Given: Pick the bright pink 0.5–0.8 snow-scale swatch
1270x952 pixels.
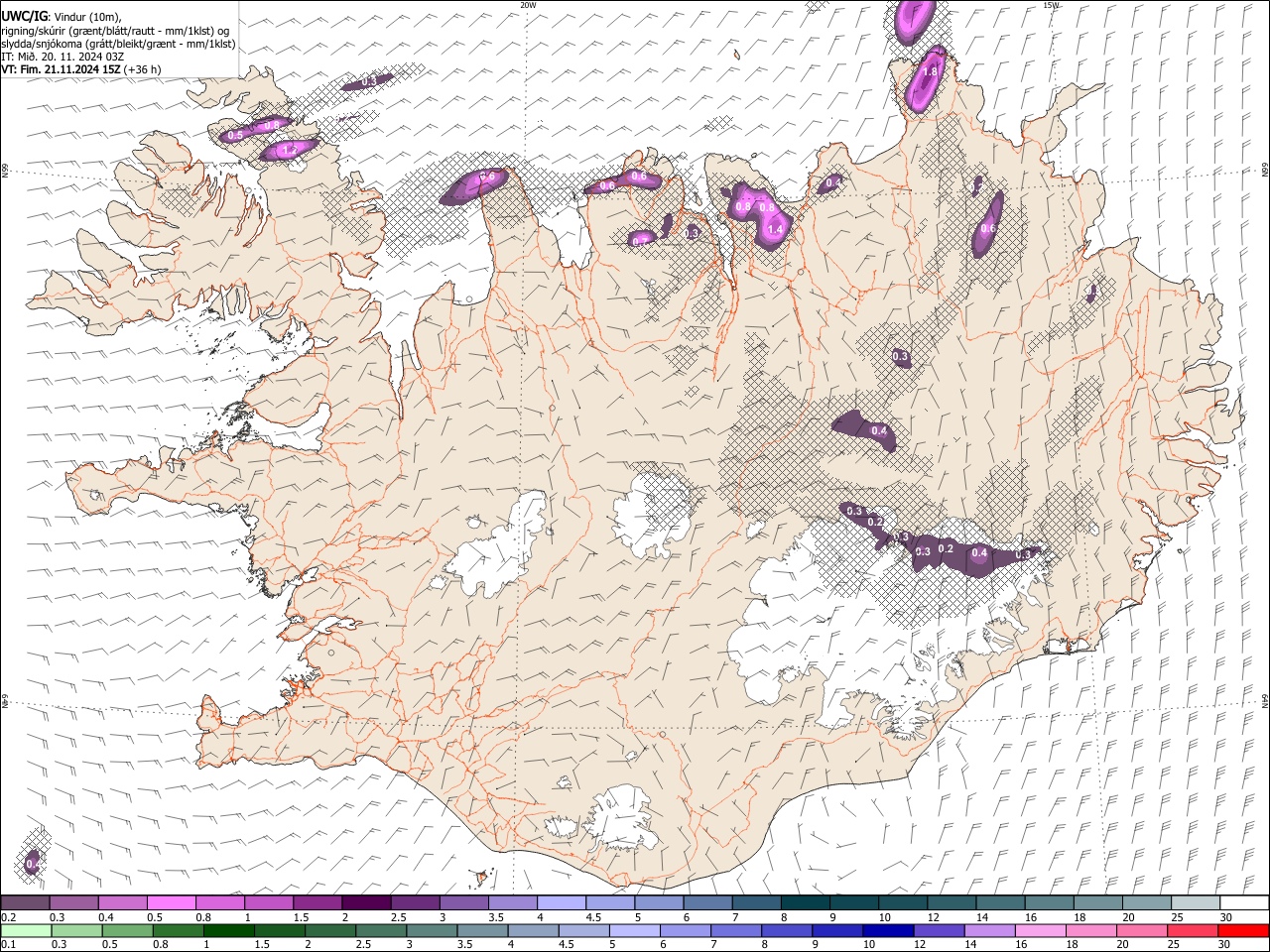Looking at the screenshot, I should (x=171, y=902).
